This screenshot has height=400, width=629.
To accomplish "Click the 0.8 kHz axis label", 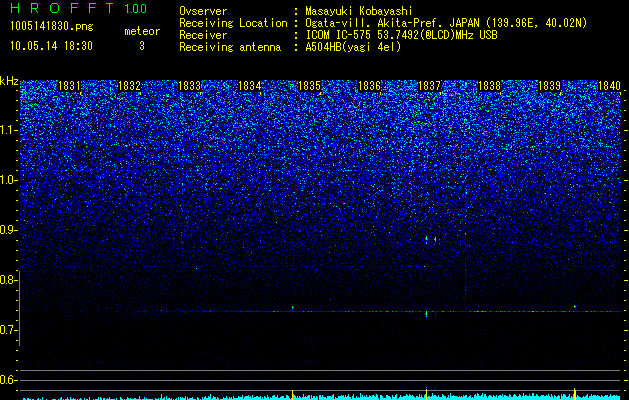I will click(x=8, y=280).
